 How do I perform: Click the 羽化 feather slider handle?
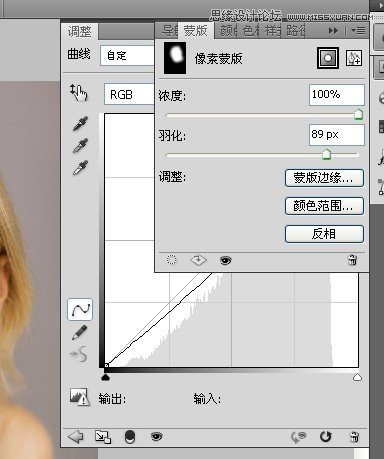(326, 154)
